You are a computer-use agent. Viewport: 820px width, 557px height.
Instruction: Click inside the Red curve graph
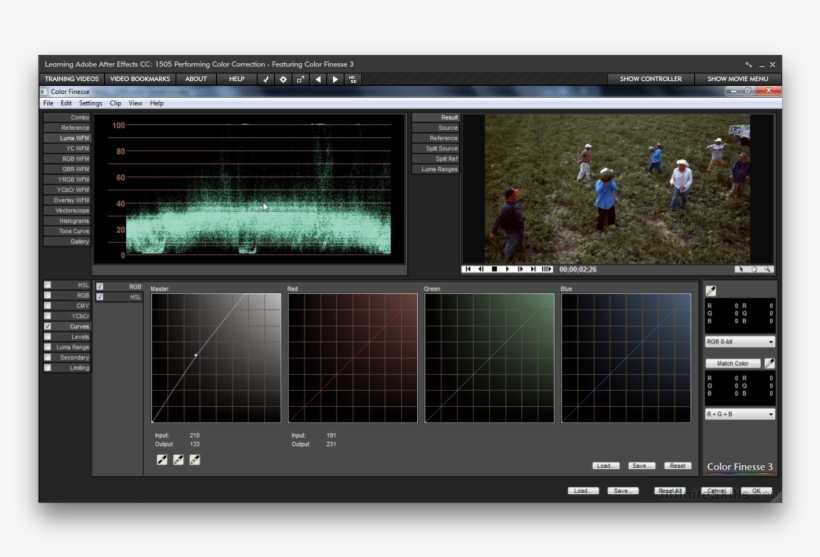point(353,358)
